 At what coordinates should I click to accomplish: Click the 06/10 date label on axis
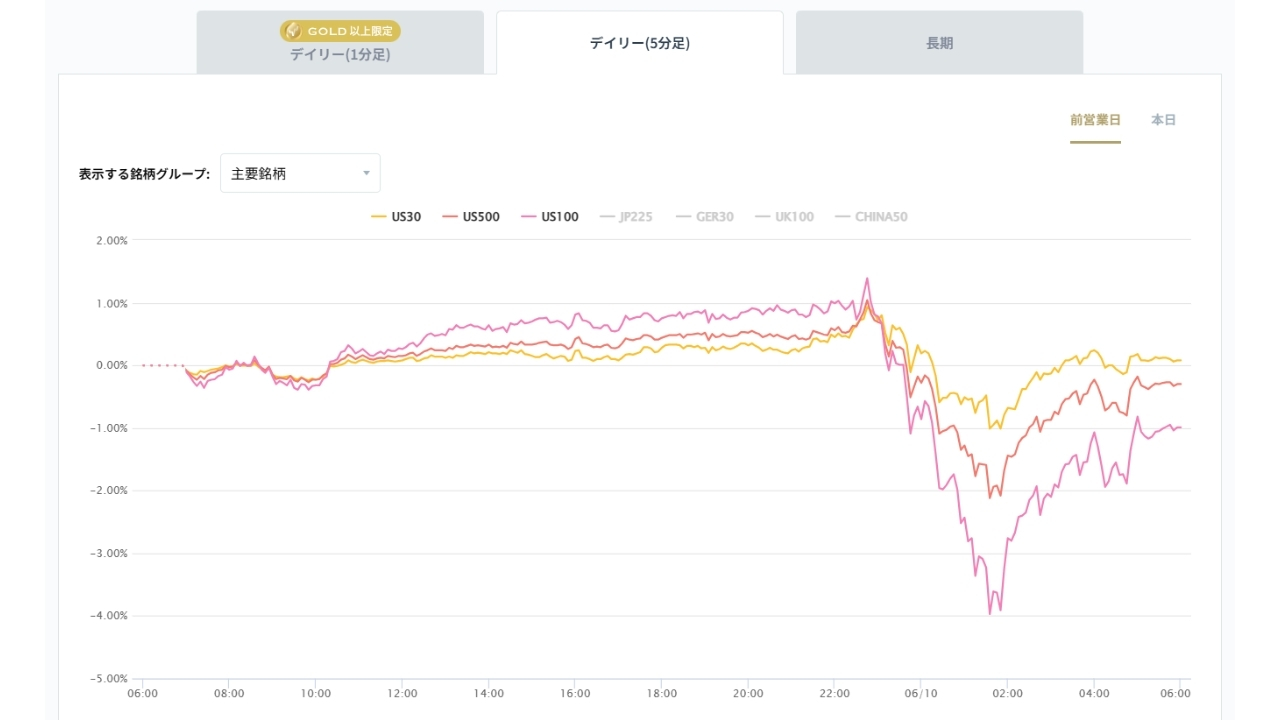pyautogui.click(x=921, y=693)
